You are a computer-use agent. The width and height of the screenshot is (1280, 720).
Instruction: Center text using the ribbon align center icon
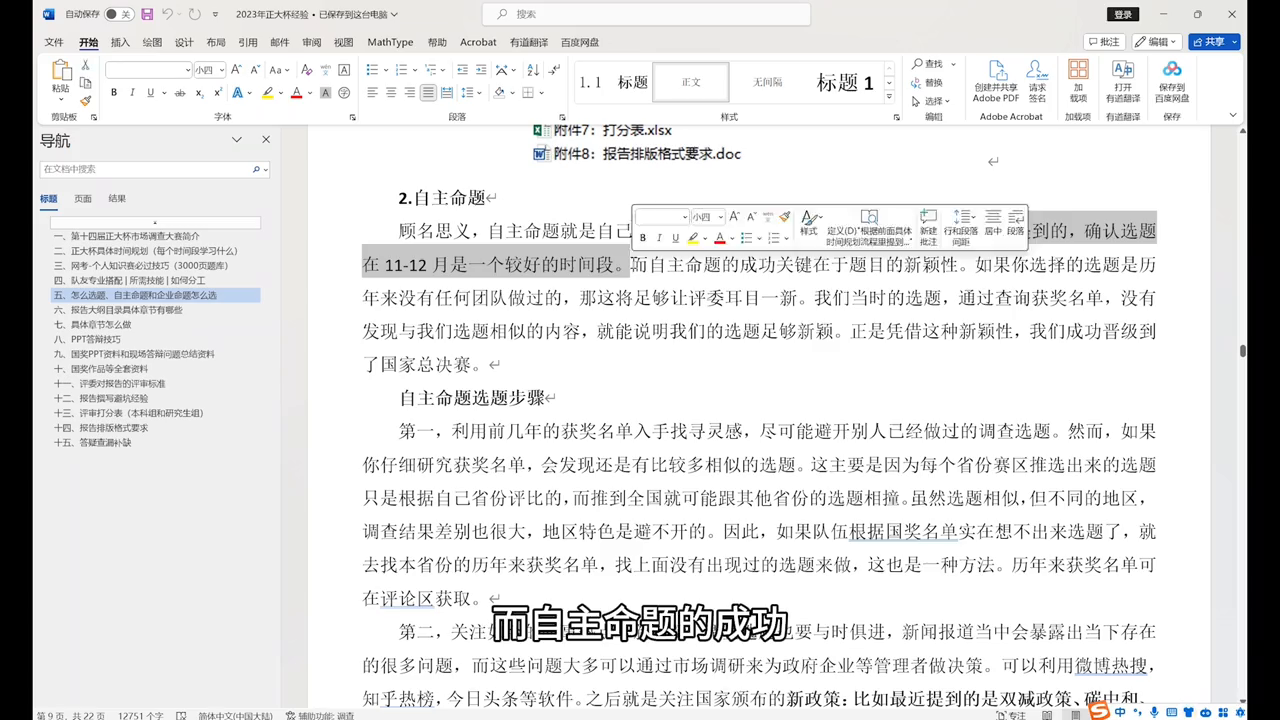tap(391, 93)
